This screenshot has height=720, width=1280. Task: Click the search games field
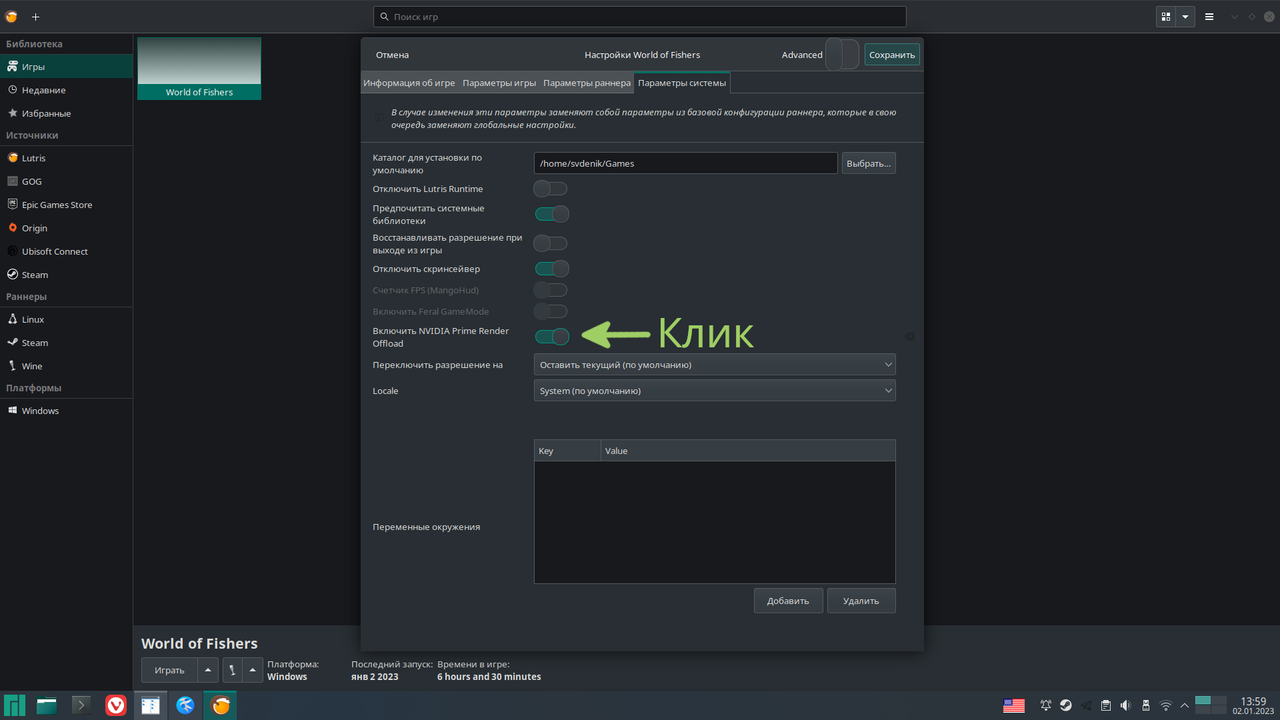pos(640,17)
